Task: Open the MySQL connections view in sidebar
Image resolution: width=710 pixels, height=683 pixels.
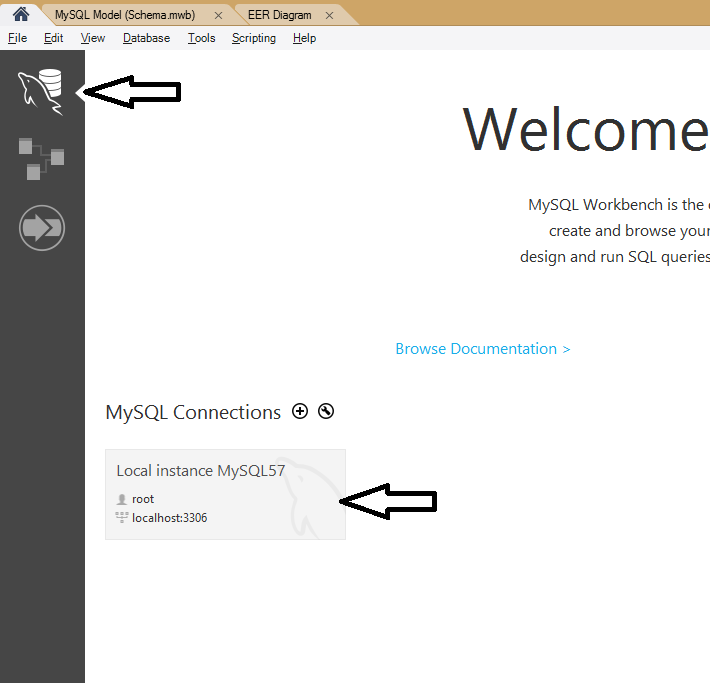Action: [41, 91]
